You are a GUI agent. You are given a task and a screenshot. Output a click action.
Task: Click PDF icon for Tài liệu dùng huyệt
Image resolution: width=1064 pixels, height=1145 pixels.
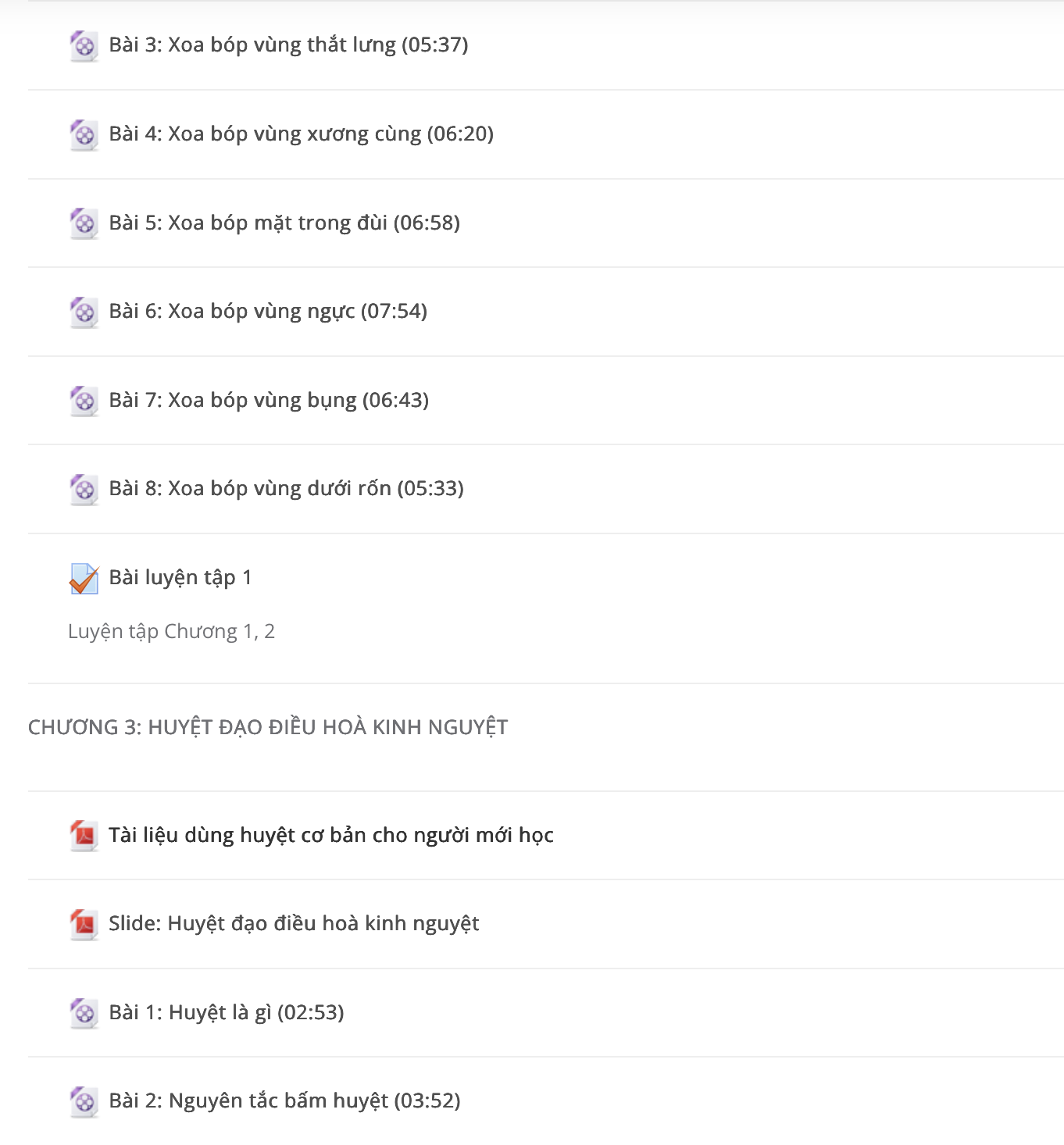[x=84, y=836]
